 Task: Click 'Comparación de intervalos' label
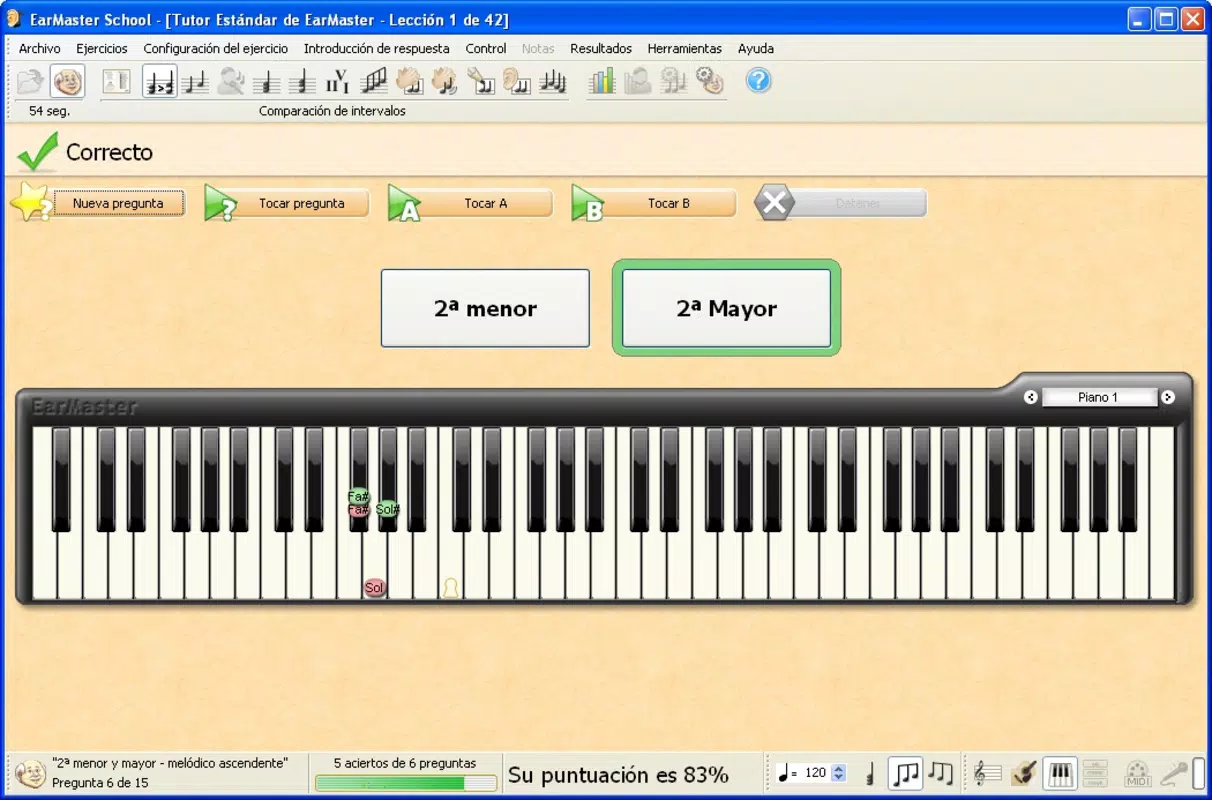332,111
